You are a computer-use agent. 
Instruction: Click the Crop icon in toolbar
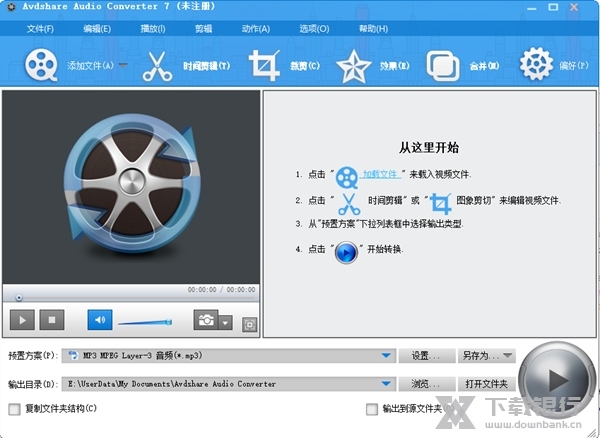point(264,65)
